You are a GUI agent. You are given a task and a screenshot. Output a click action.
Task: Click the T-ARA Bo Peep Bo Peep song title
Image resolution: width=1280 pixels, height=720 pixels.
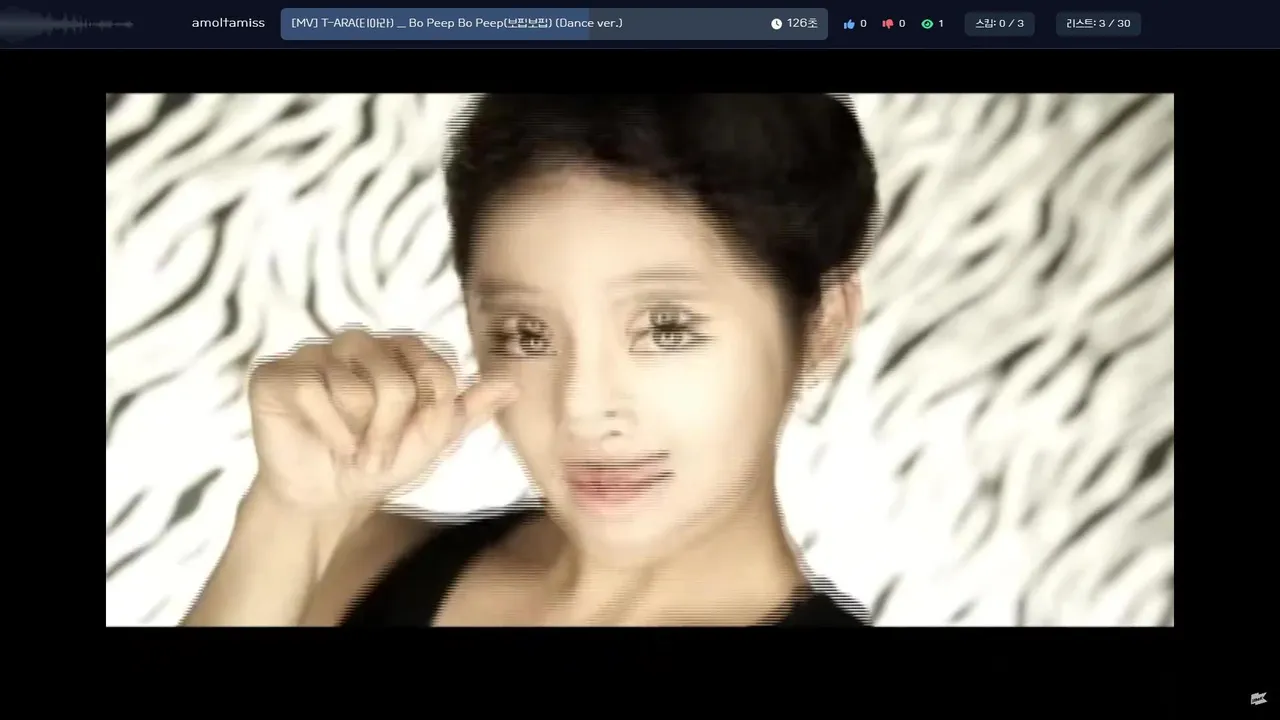point(457,23)
